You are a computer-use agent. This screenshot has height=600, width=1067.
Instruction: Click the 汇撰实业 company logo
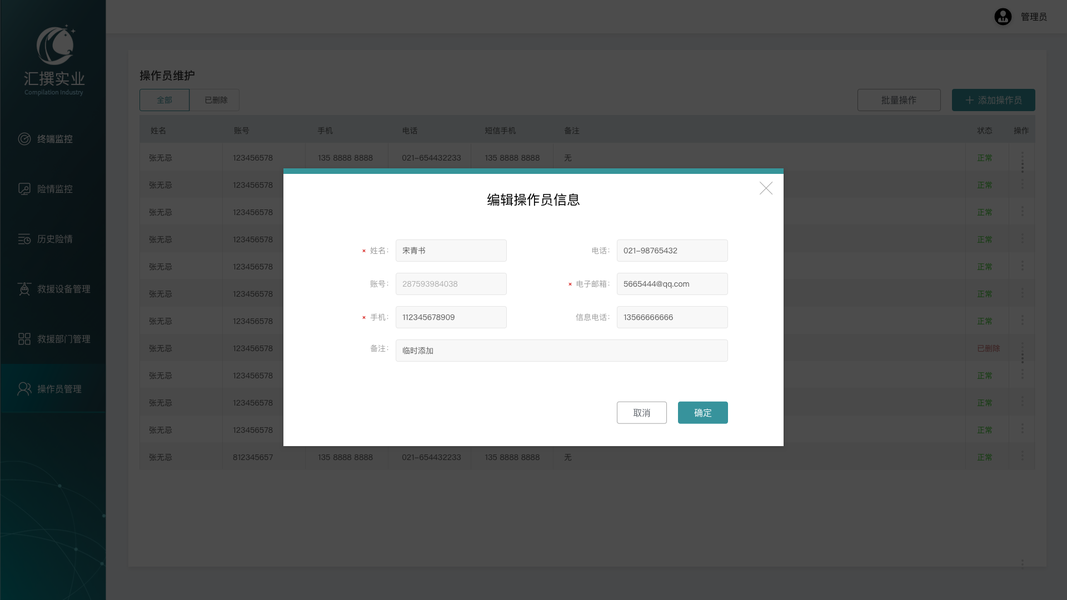tap(54, 61)
